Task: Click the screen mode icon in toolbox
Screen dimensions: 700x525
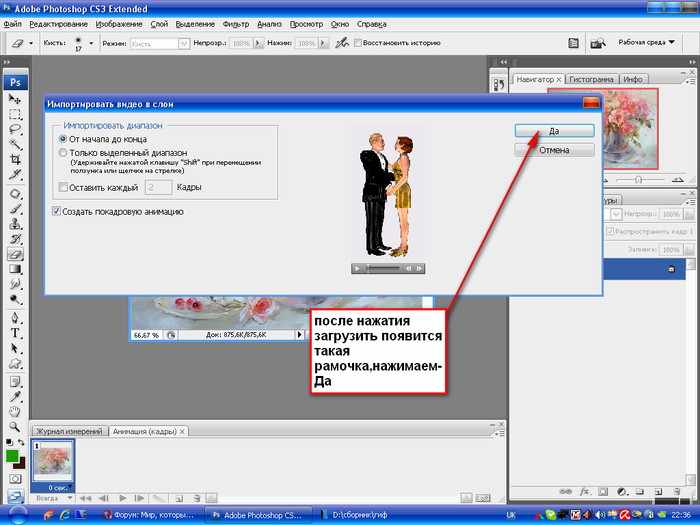Action: point(15,496)
